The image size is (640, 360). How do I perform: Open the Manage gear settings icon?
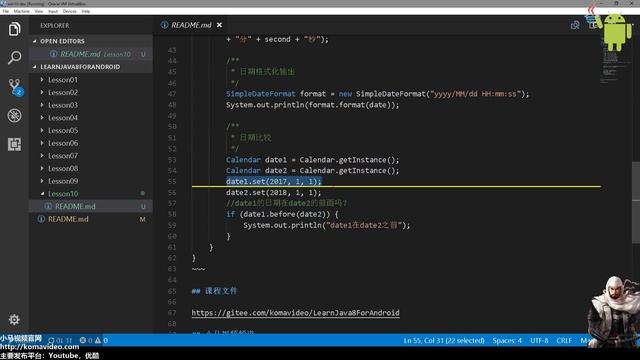14,319
